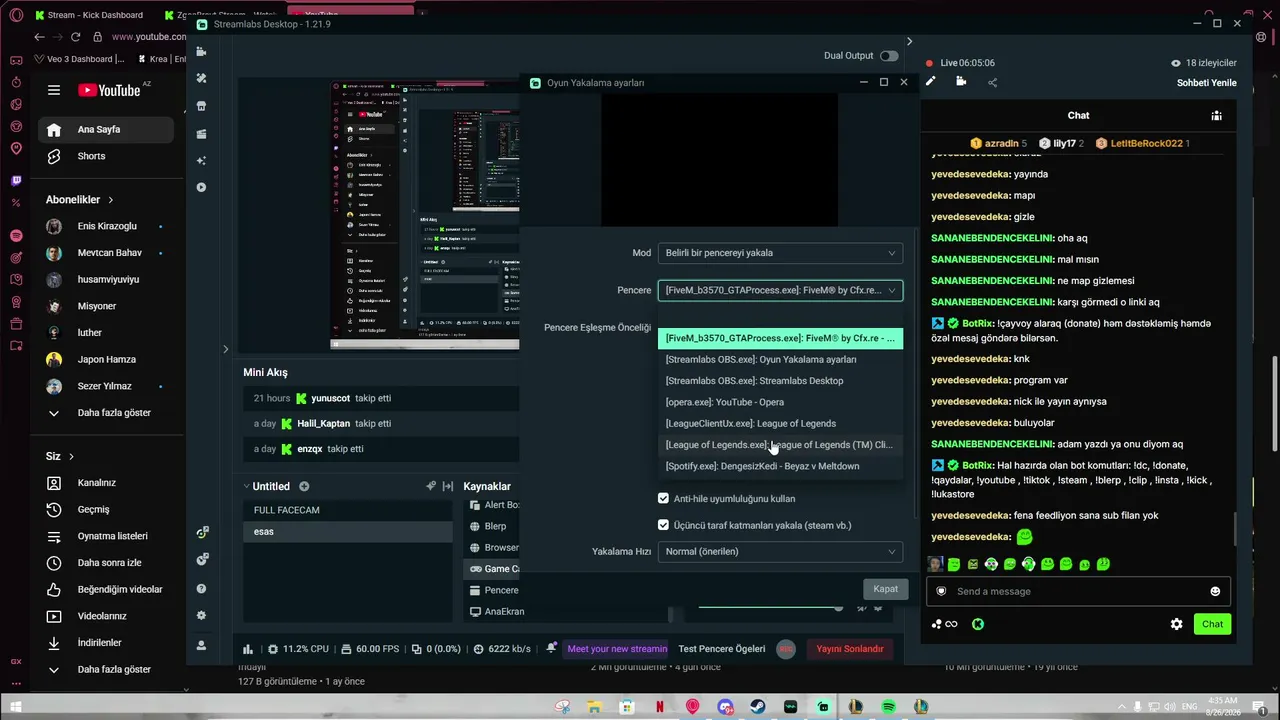
Task: Open chat settings gear icon
Action: pos(1177,624)
